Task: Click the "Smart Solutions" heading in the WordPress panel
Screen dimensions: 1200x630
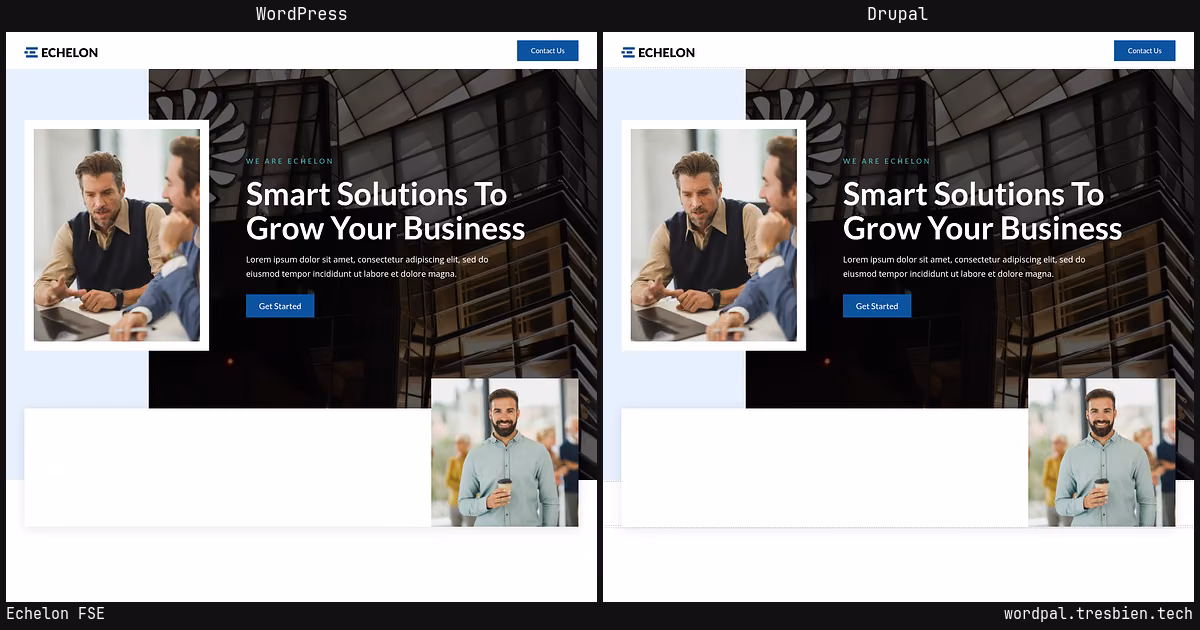Action: (385, 211)
